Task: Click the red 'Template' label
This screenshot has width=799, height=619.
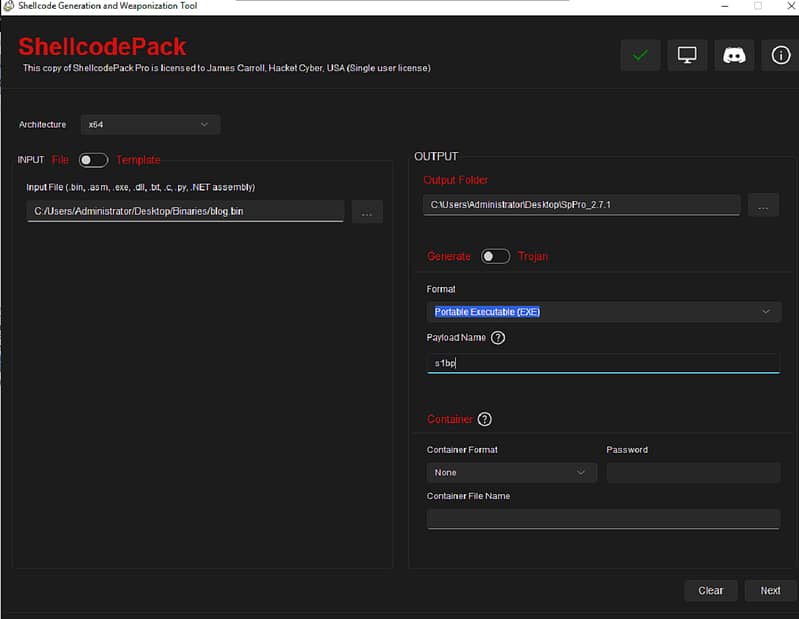Action: 138,160
